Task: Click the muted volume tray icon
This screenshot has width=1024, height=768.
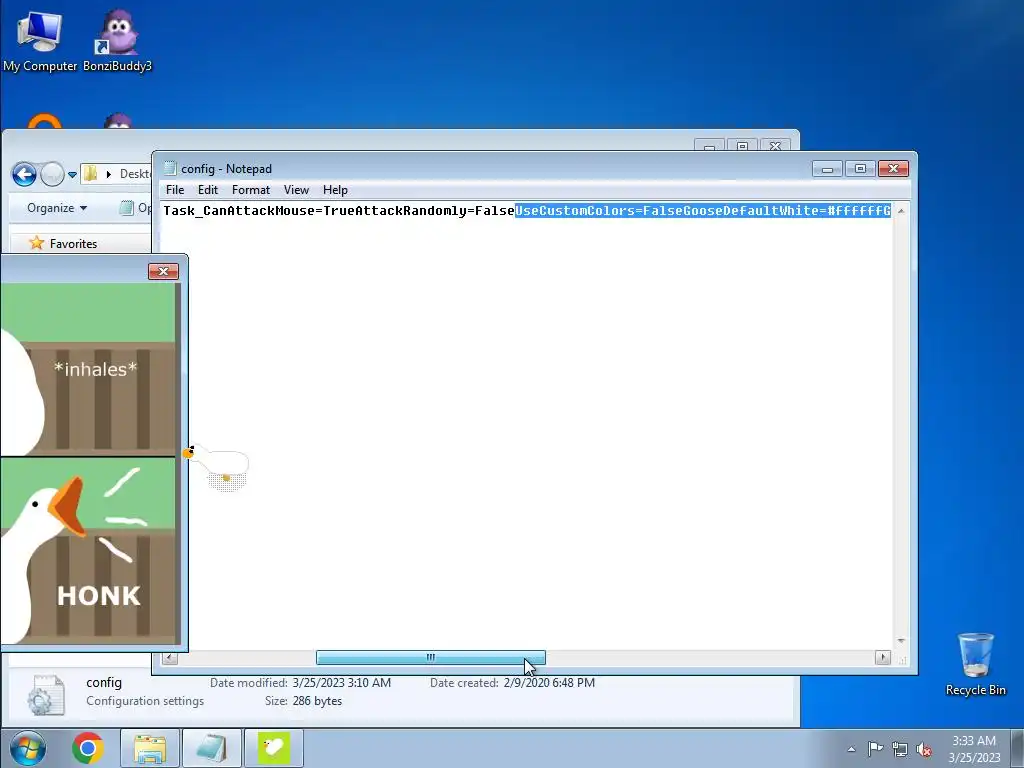Action: pos(924,749)
